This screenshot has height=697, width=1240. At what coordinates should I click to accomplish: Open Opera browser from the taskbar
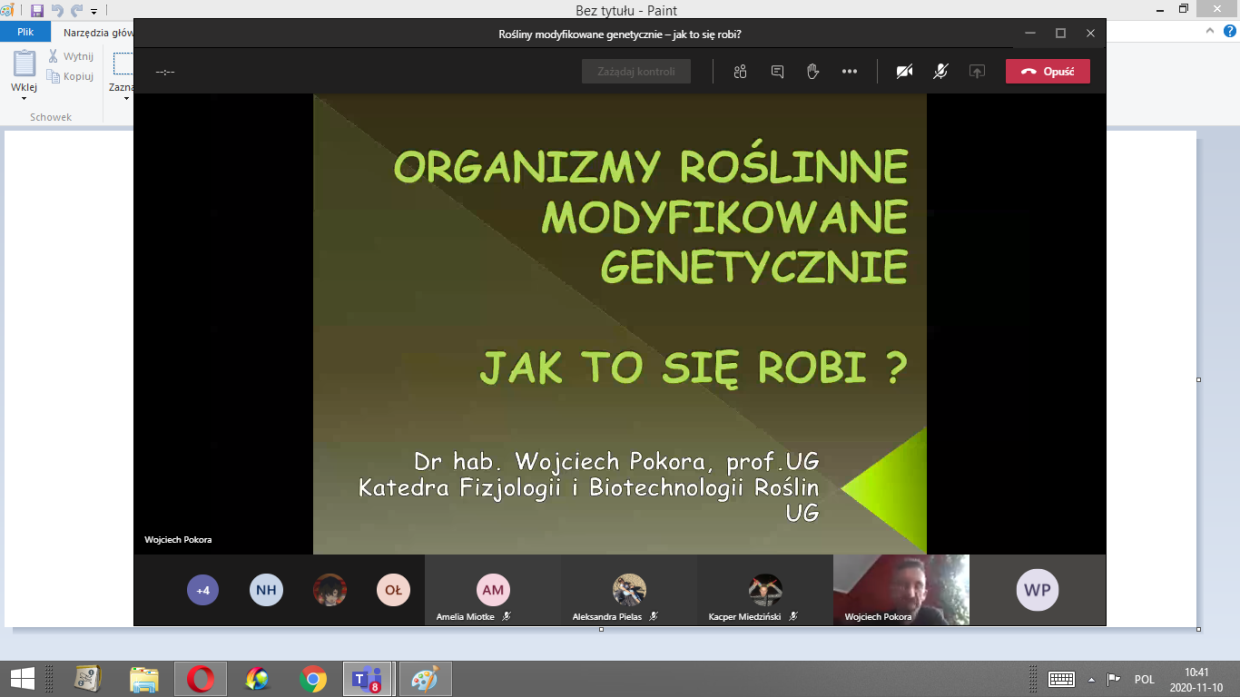coord(200,679)
